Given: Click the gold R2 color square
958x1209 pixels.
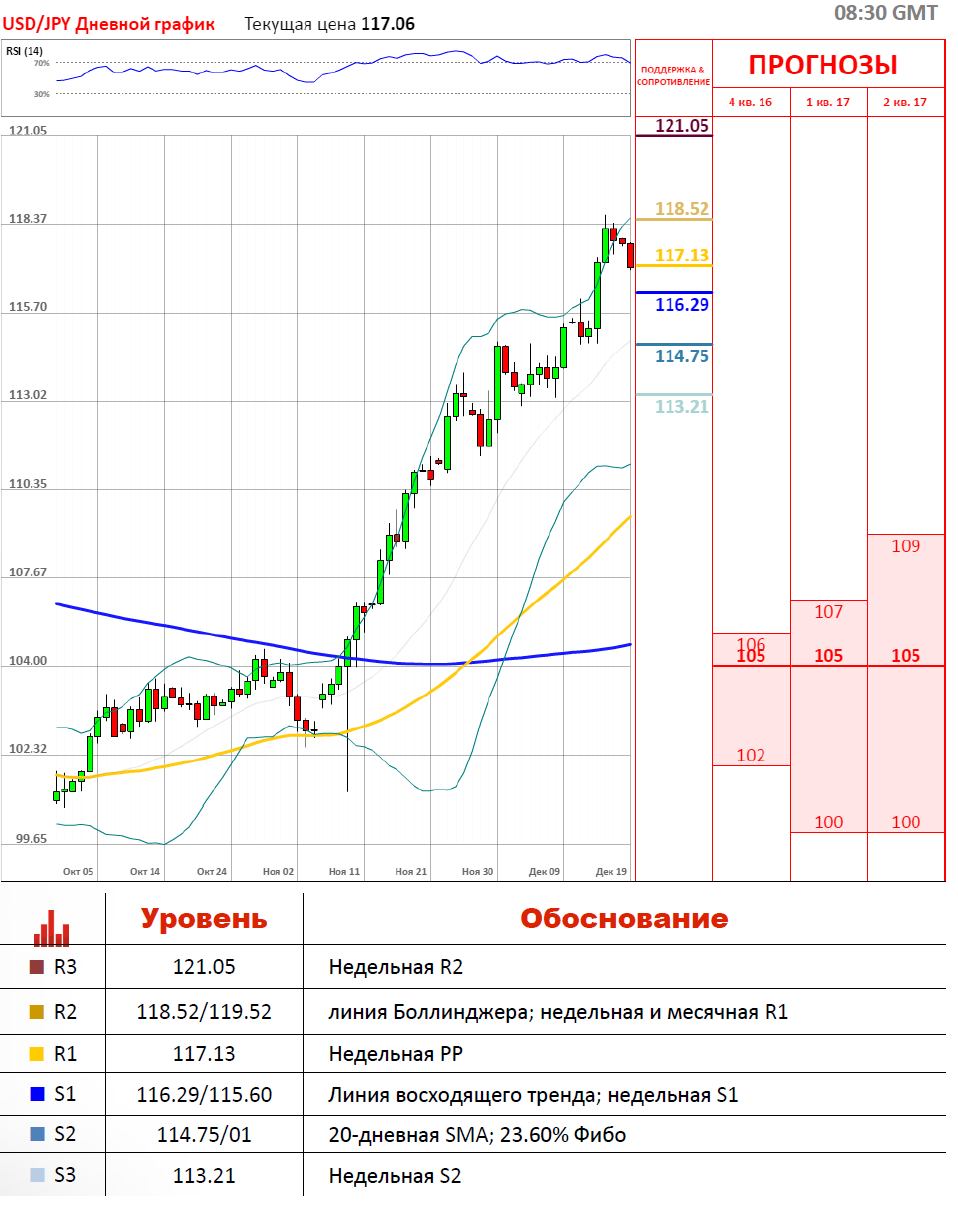Looking at the screenshot, I should (37, 1012).
